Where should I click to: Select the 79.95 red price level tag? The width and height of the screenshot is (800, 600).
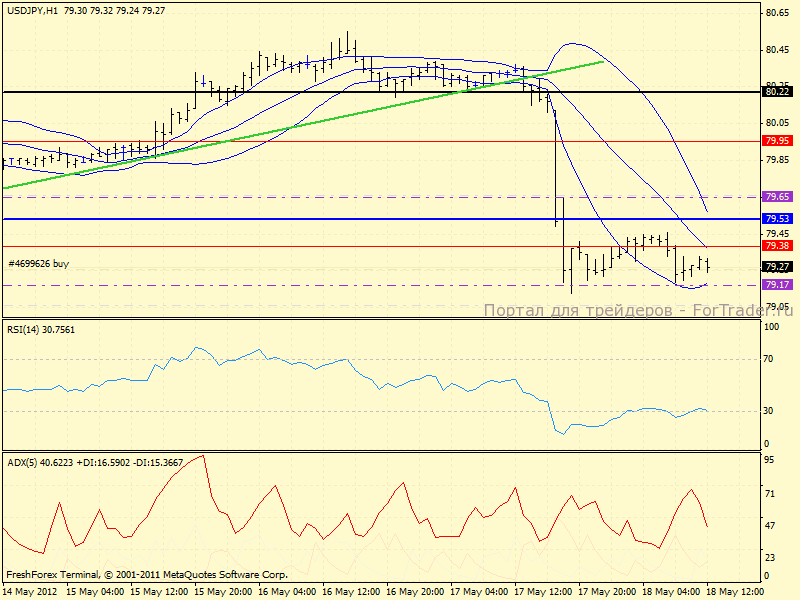777,141
